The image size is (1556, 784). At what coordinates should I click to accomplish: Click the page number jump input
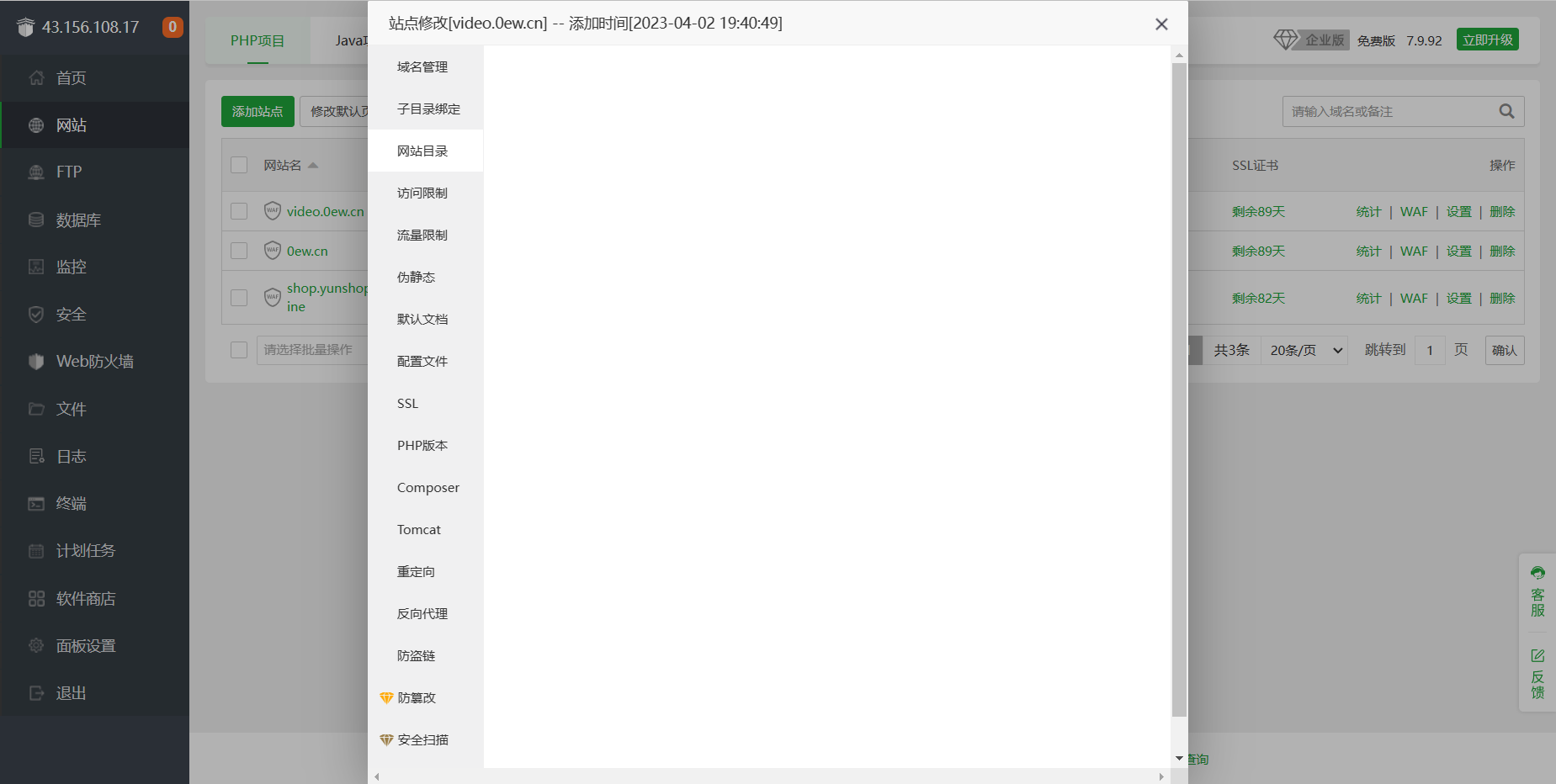tap(1430, 350)
